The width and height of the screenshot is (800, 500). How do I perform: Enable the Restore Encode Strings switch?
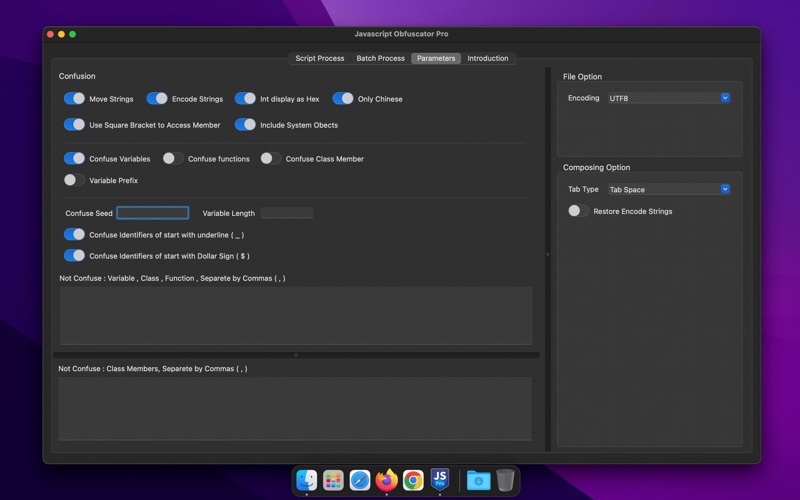(578, 211)
